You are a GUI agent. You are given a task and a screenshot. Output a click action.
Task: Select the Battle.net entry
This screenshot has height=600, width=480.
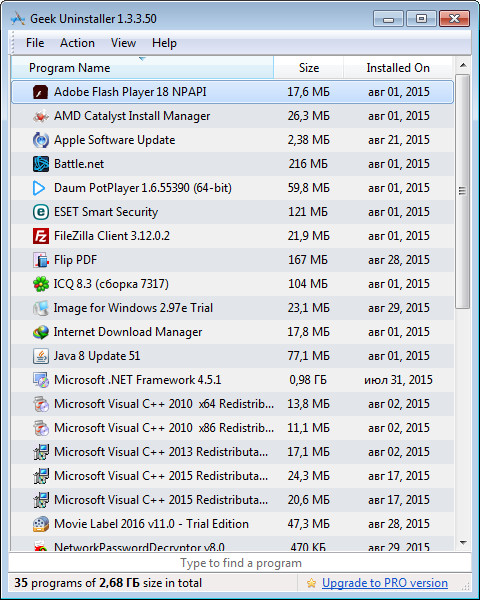pyautogui.click(x=232, y=164)
